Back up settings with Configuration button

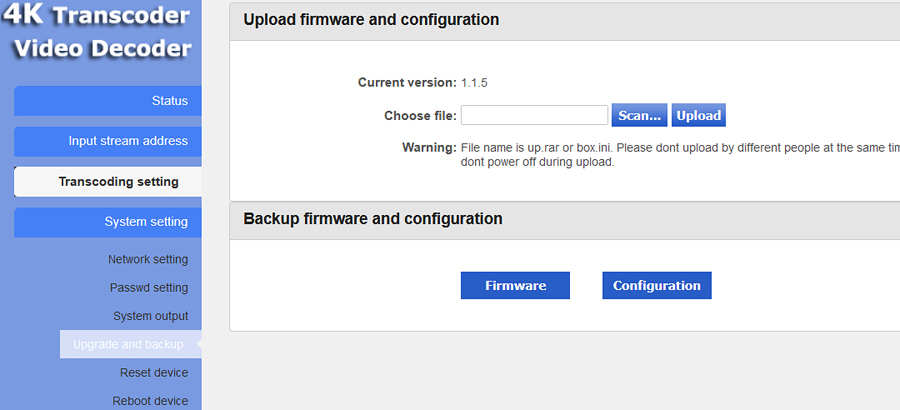click(657, 285)
